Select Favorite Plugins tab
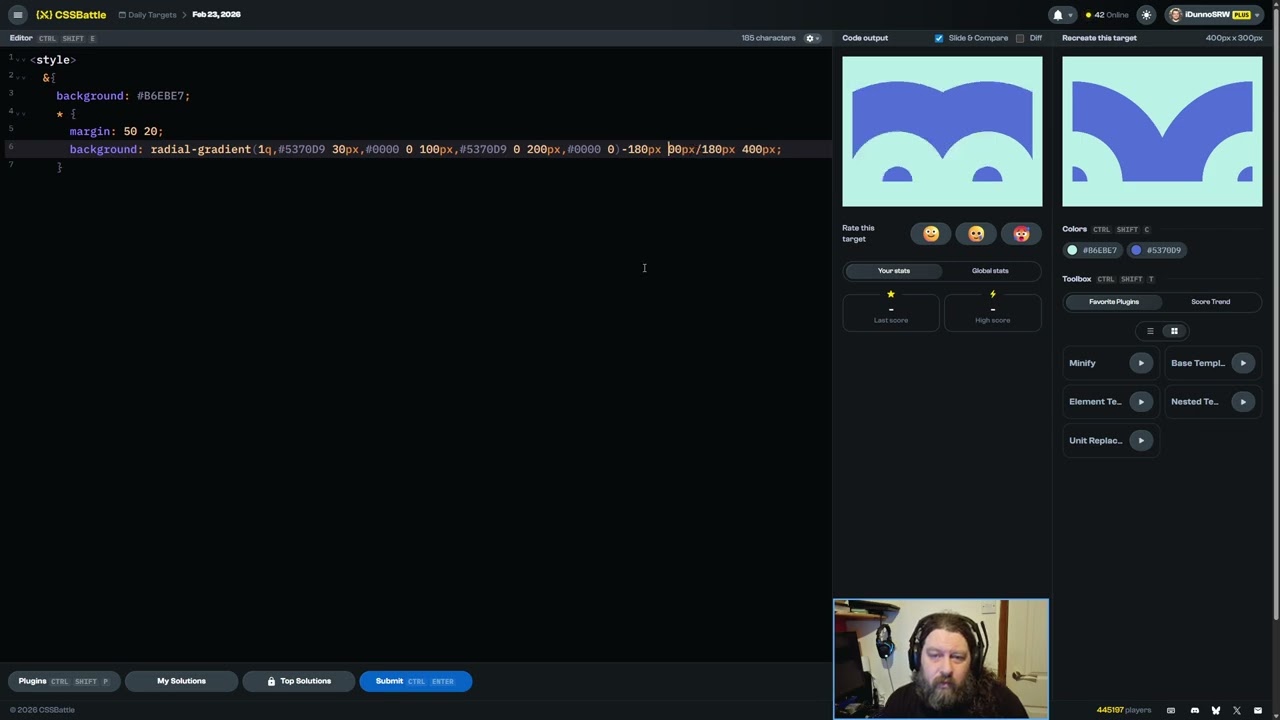Image resolution: width=1280 pixels, height=720 pixels. point(1113,302)
